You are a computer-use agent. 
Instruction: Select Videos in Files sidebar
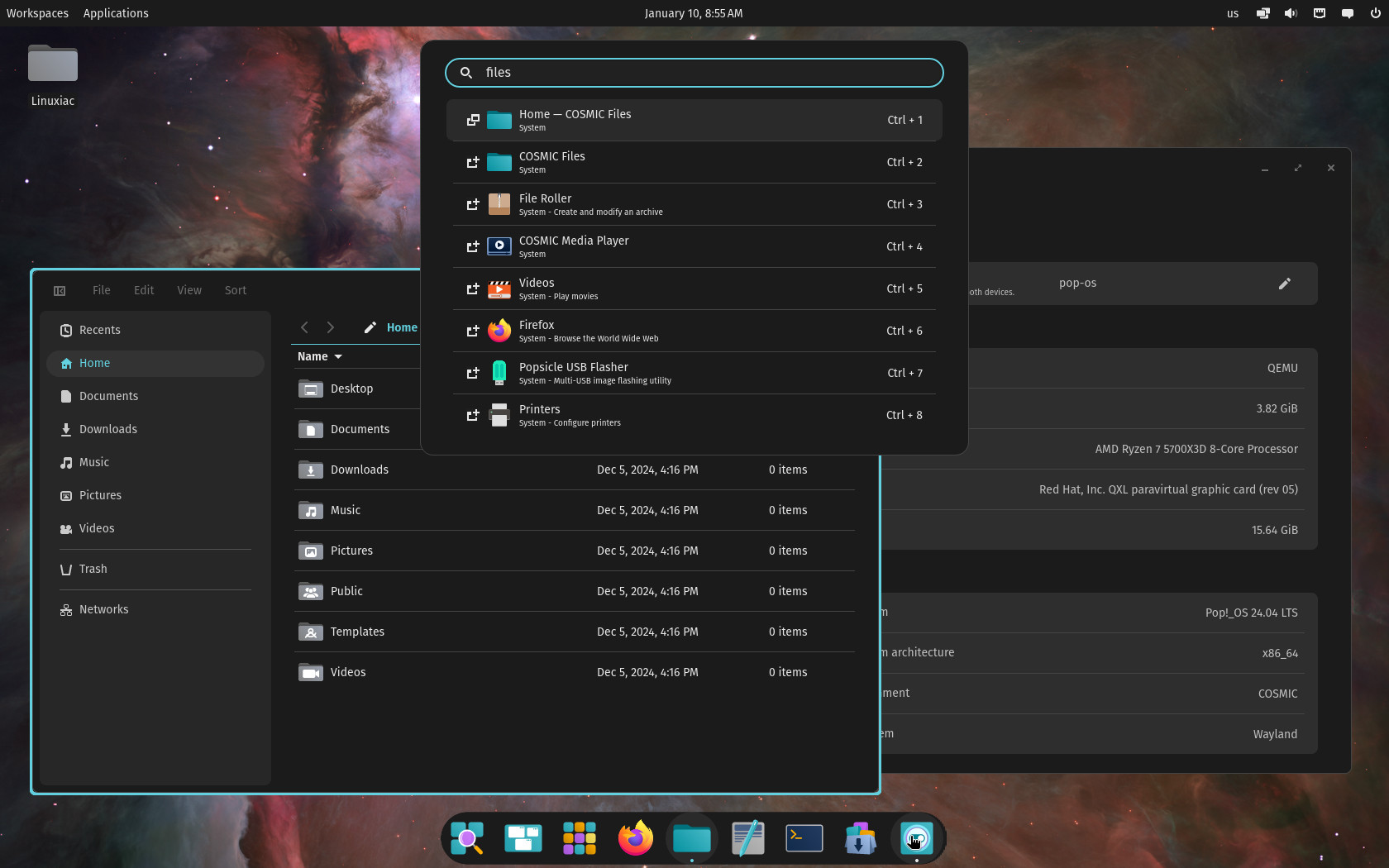[155, 528]
